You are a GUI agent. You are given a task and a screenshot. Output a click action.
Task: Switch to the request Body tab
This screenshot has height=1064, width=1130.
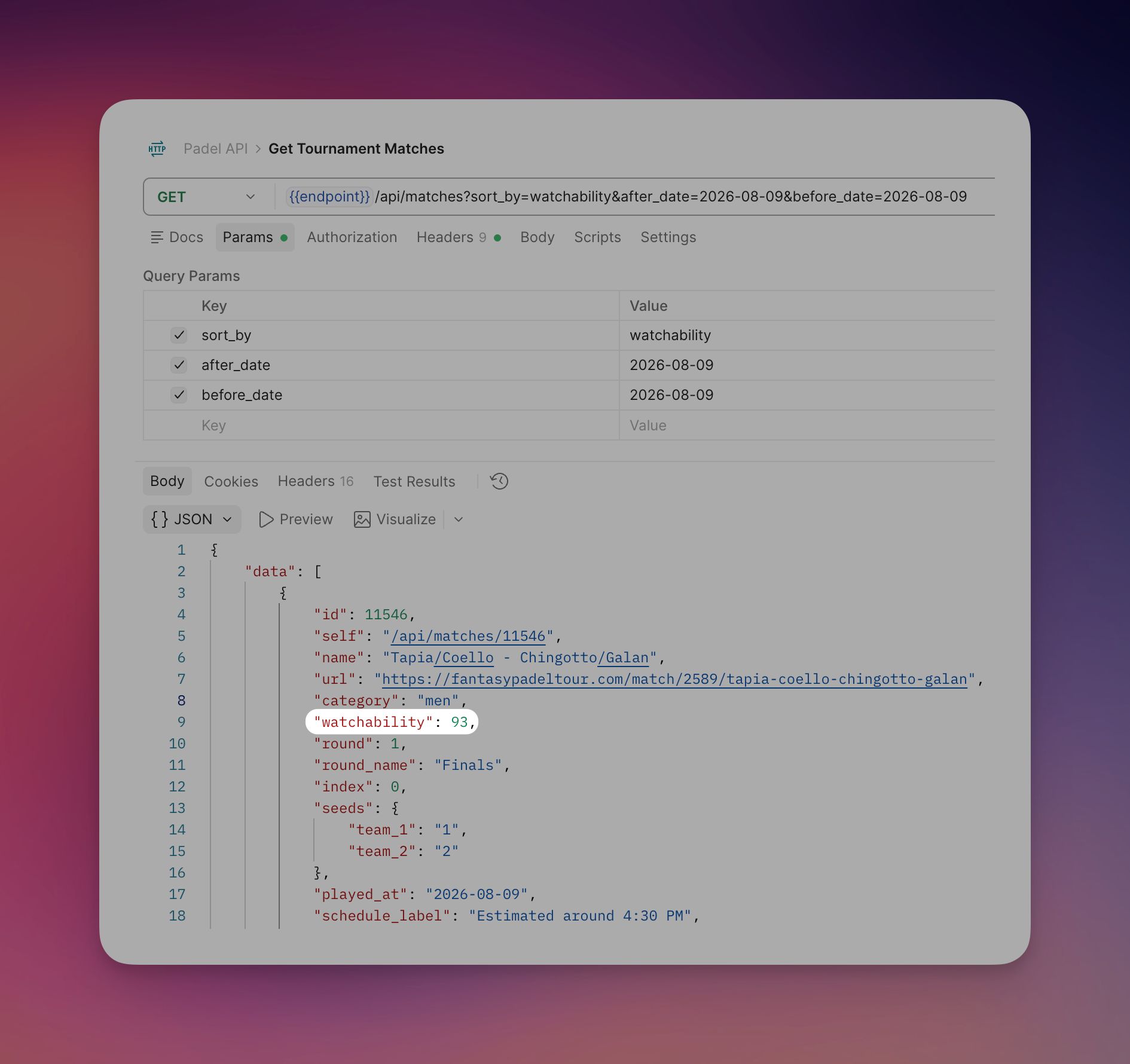tap(537, 237)
